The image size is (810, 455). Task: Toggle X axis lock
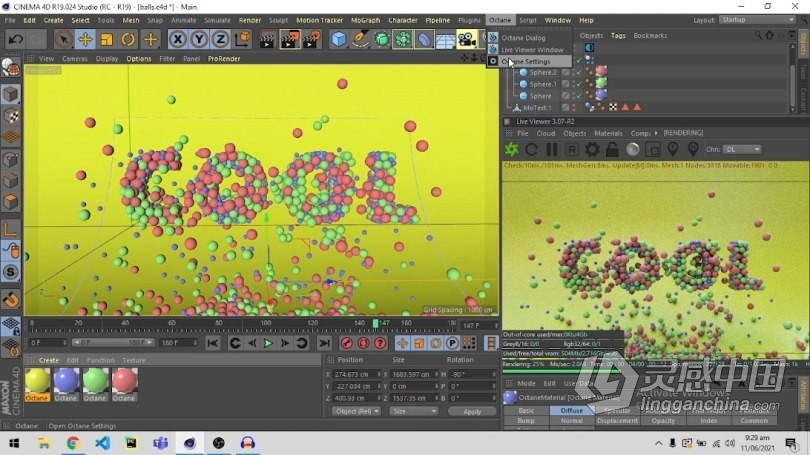(x=178, y=39)
